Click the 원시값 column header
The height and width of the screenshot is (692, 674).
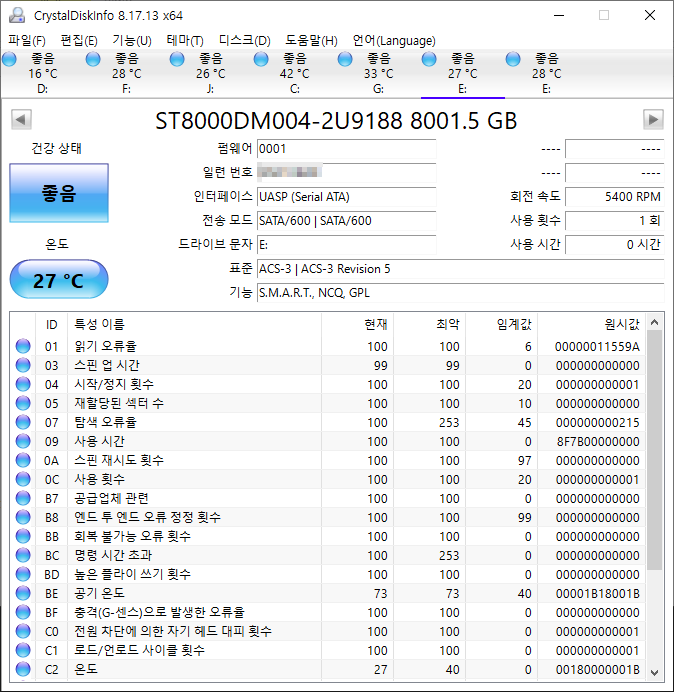click(591, 324)
